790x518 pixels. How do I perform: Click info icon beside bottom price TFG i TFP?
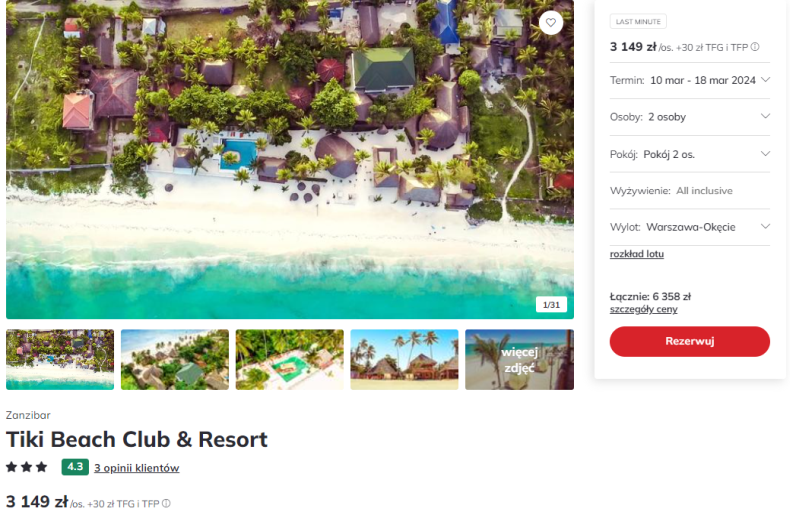(x=166, y=503)
